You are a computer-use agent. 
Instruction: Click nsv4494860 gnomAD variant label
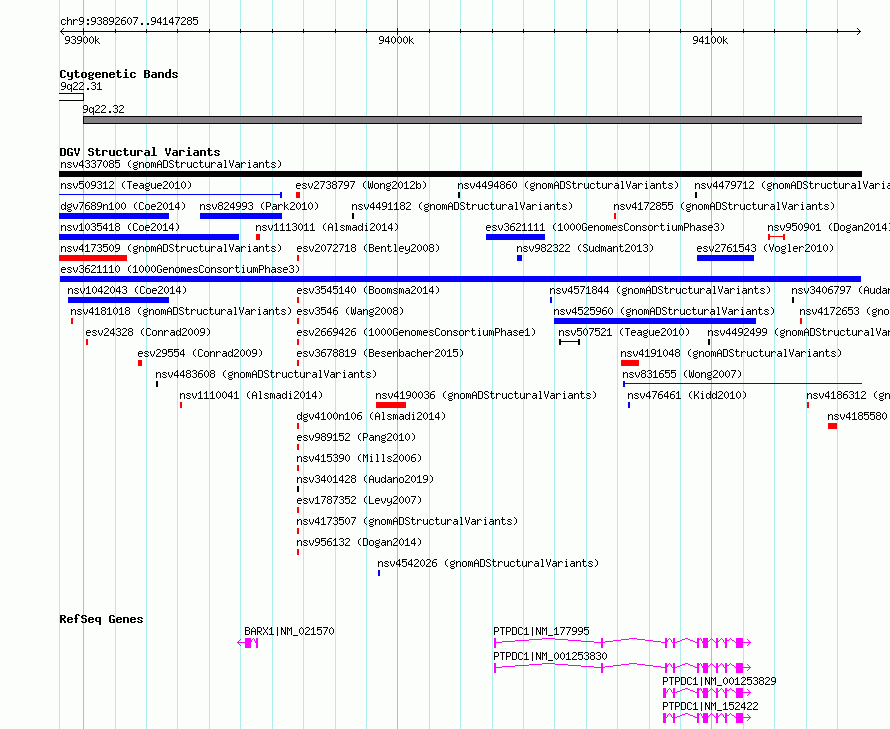tap(568, 186)
